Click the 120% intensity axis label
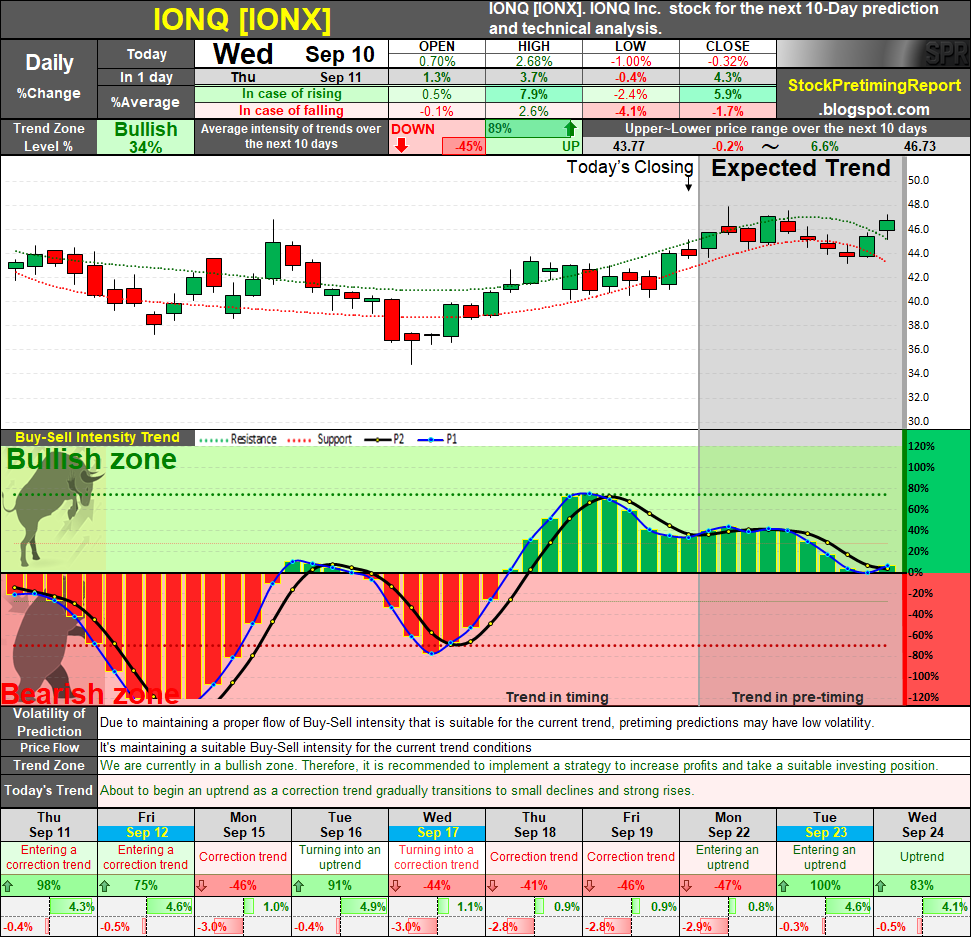Viewport: 971px width, 937px height. [921, 447]
